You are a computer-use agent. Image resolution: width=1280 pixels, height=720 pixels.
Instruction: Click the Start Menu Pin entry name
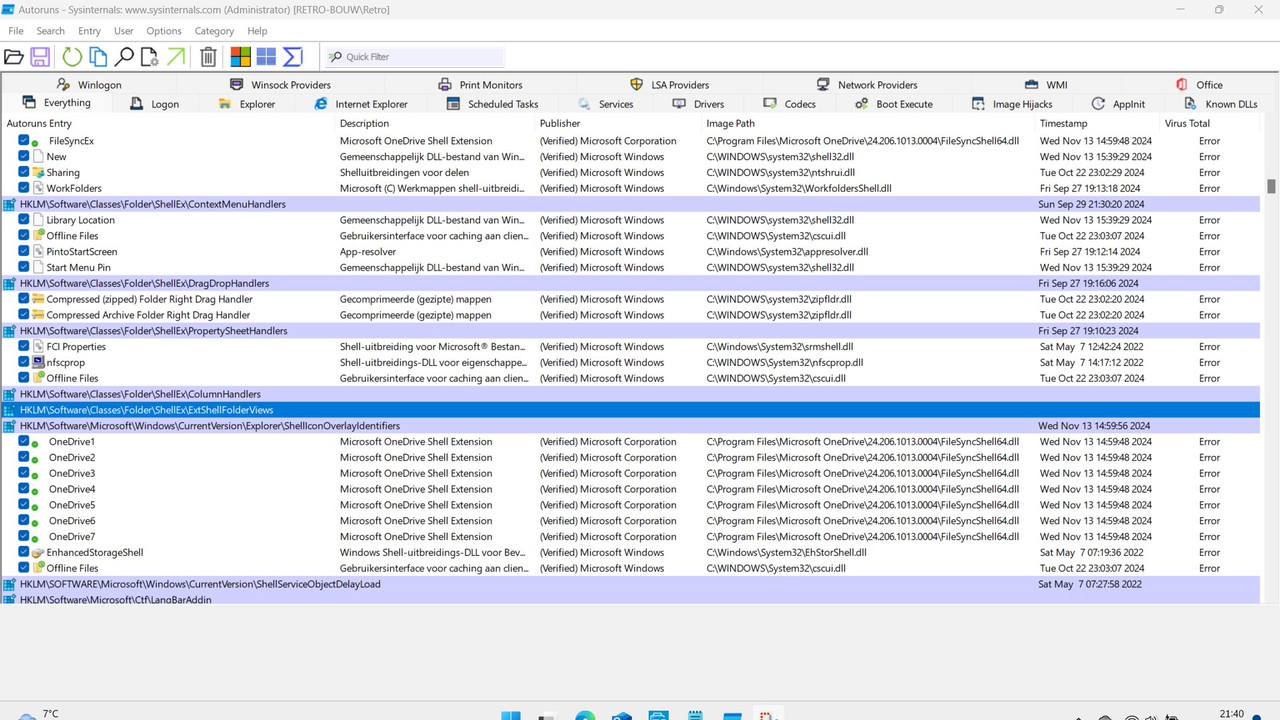tap(78, 268)
